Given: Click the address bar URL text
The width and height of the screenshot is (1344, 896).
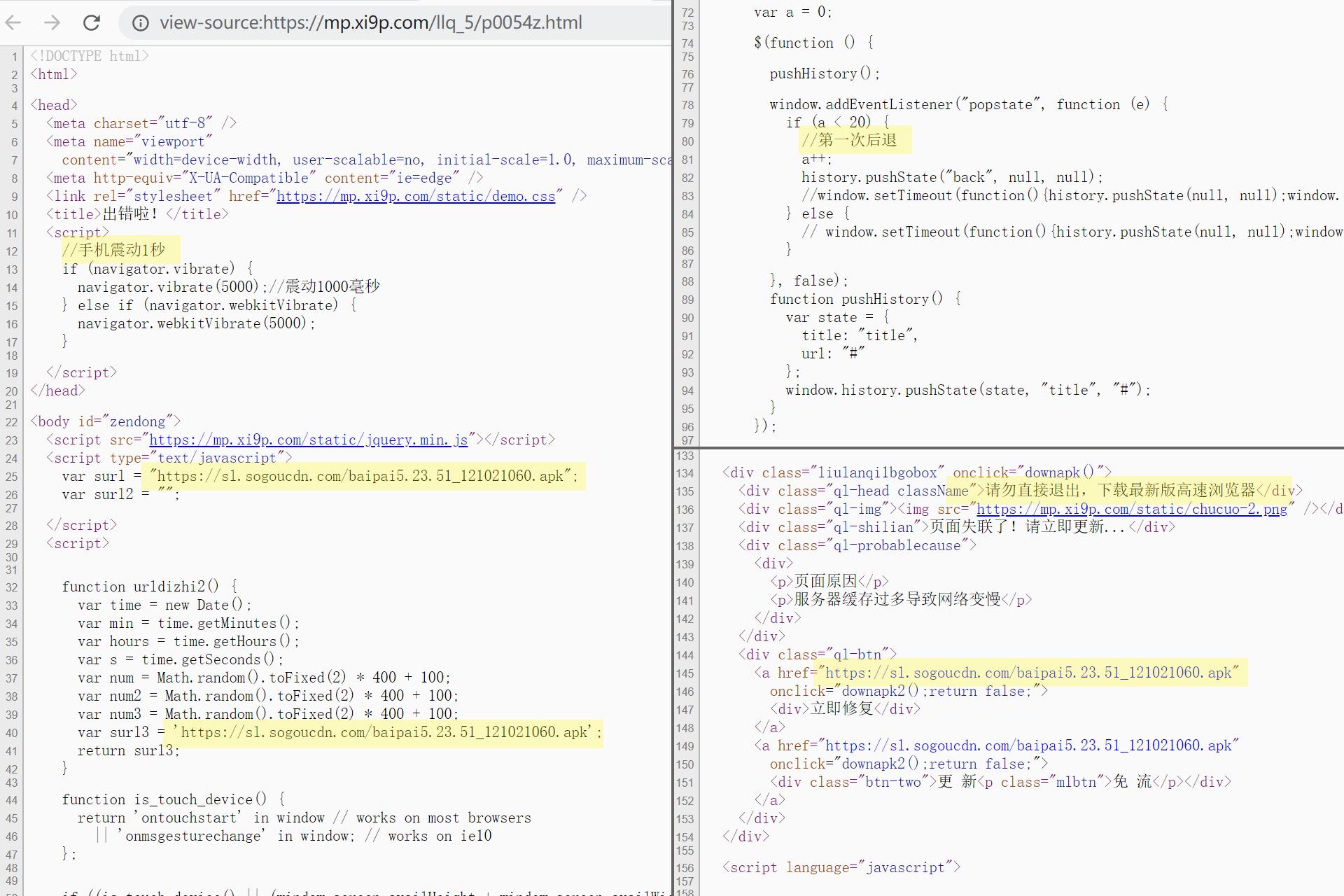Looking at the screenshot, I should (370, 22).
